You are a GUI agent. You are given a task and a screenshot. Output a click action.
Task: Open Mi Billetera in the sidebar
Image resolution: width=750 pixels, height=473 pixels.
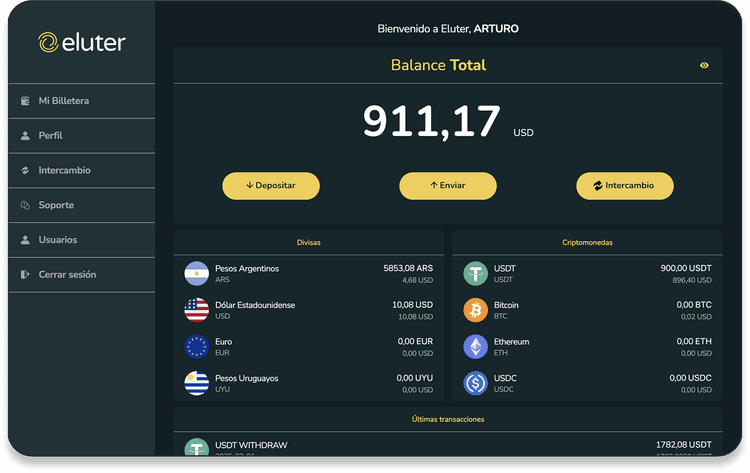64,101
